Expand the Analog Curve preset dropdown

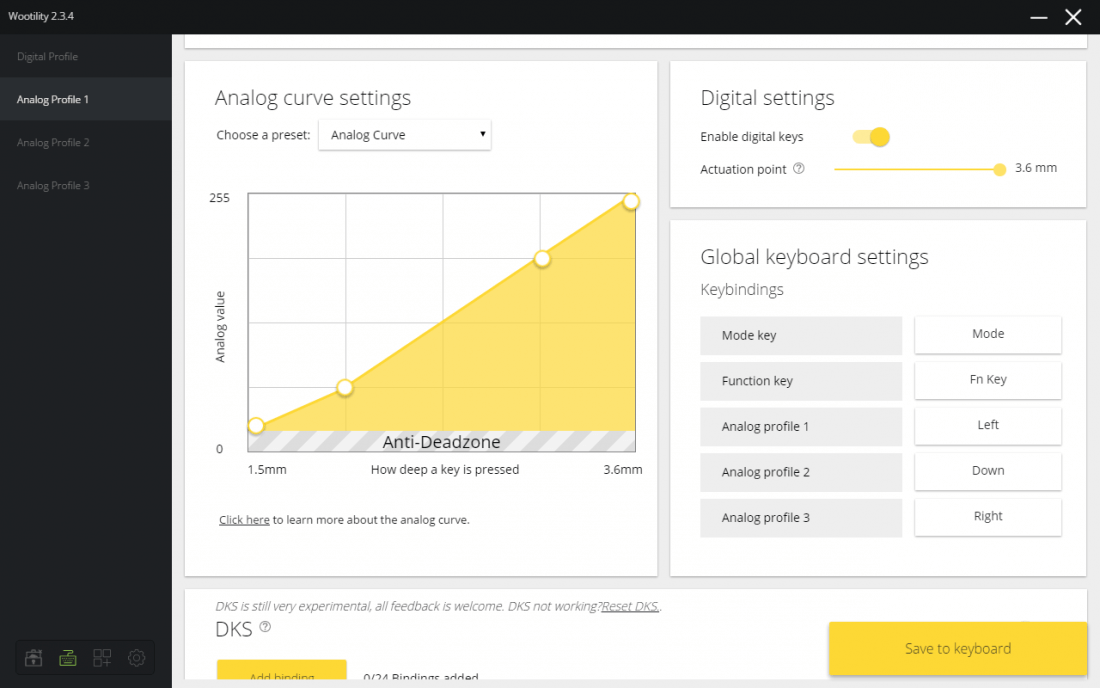[404, 135]
